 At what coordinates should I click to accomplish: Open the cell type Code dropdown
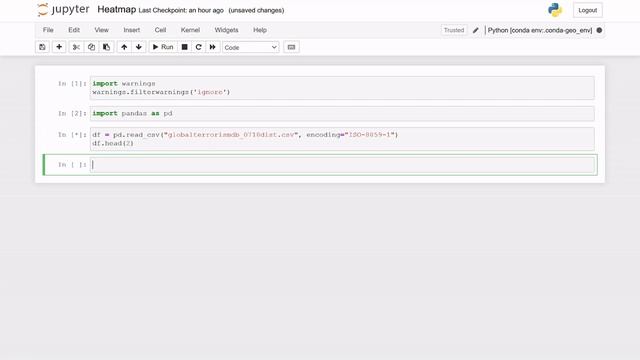pos(251,47)
